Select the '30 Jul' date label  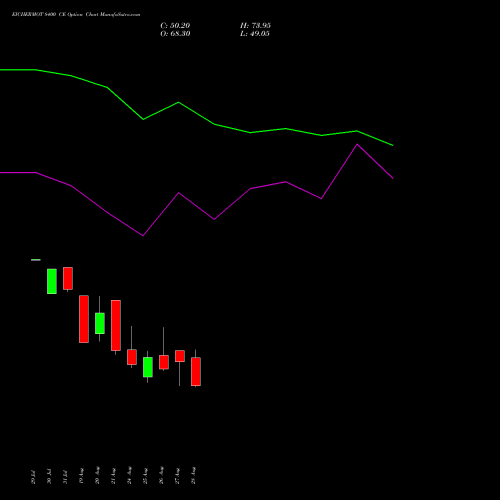pos(49,477)
